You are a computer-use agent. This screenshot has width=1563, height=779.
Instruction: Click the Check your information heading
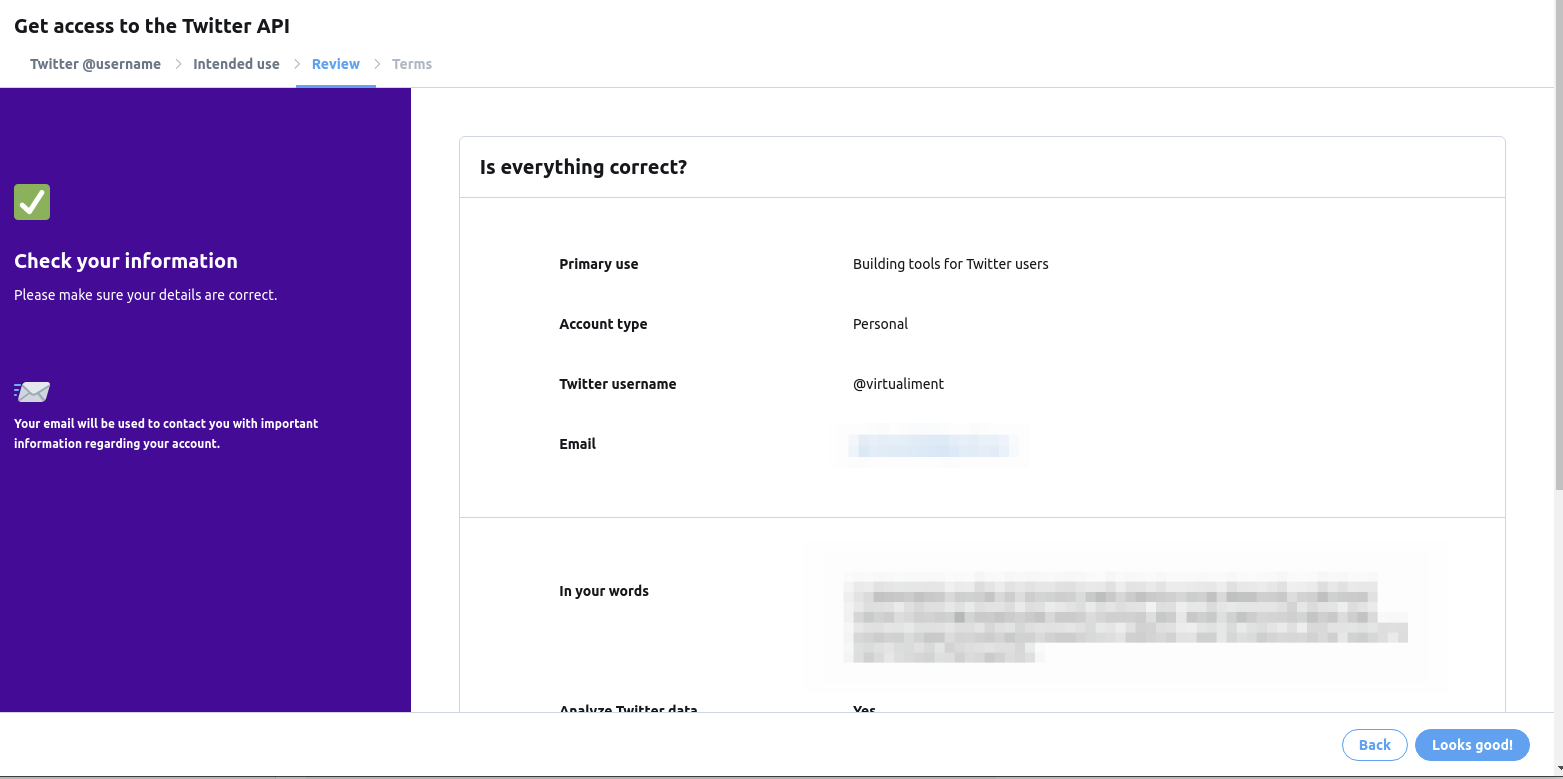(125, 260)
